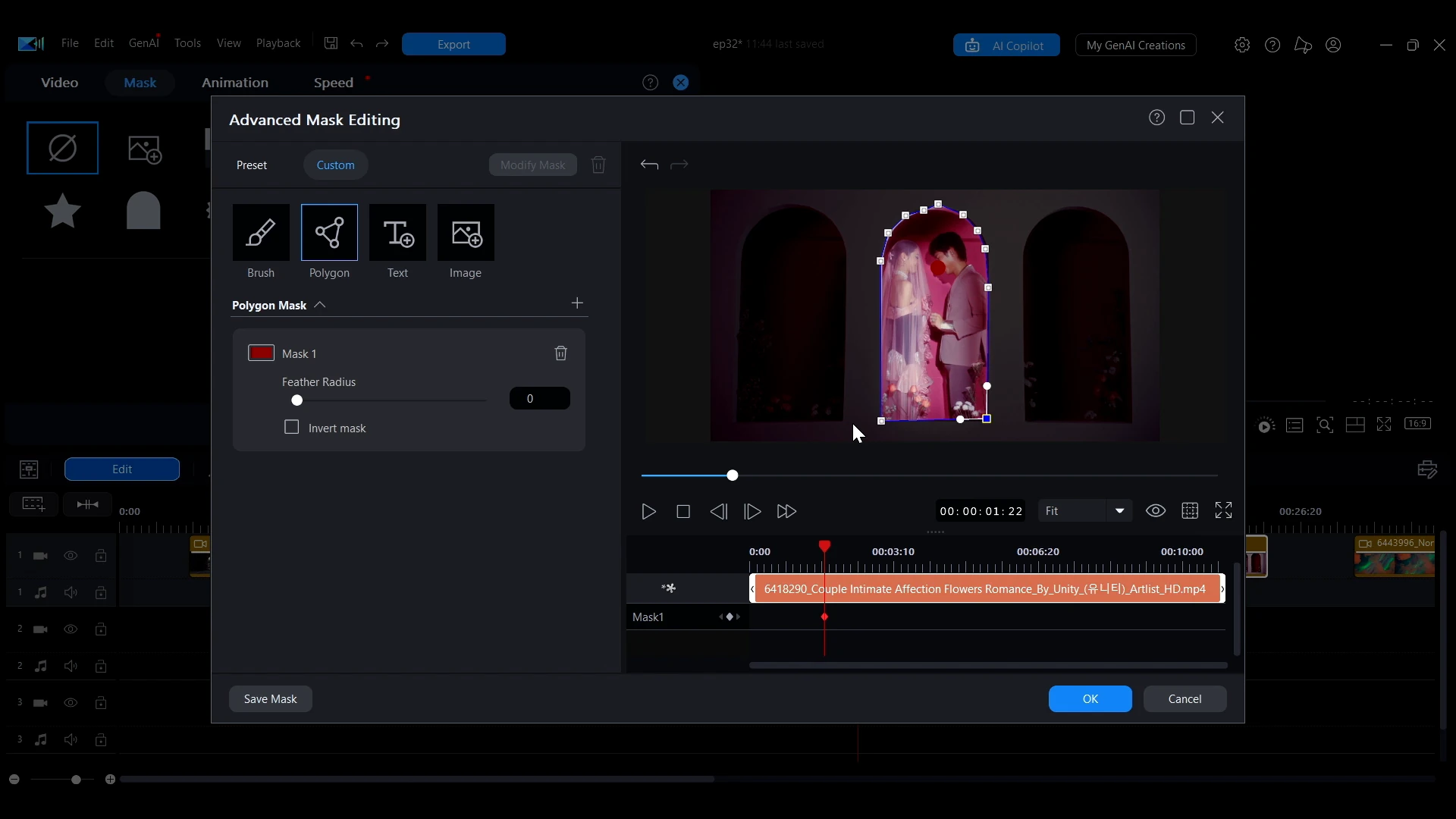Switch to the Speed tab
This screenshot has height=819, width=1456.
[x=334, y=83]
